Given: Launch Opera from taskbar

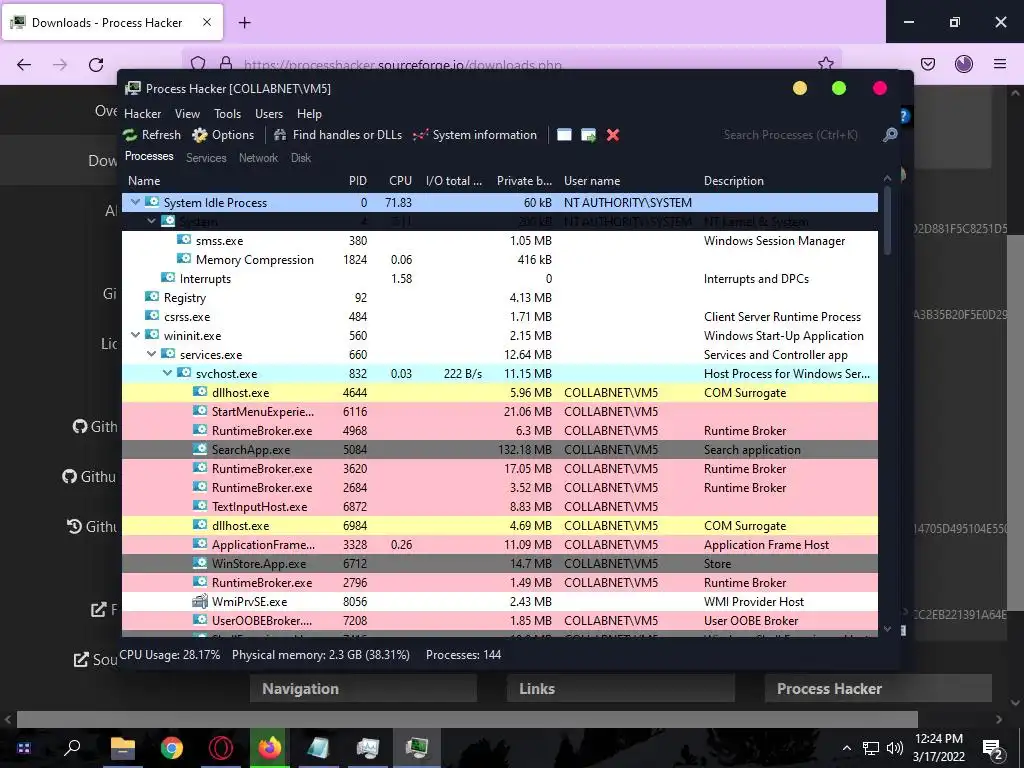Looking at the screenshot, I should tap(221, 748).
